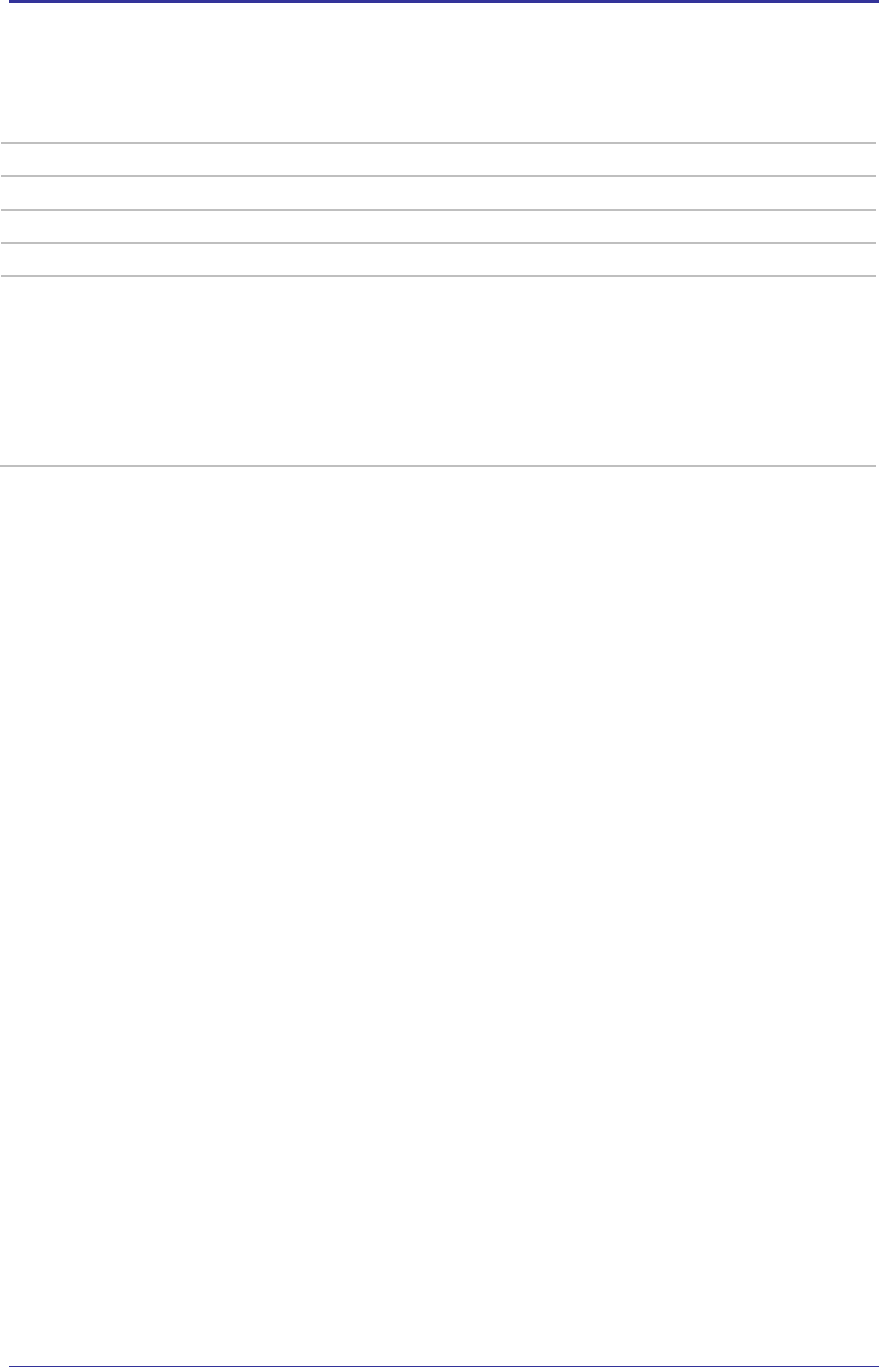Screen dimensions: 879x1367
Task: Select the third empty row between the gray lines
Action: click(439, 227)
